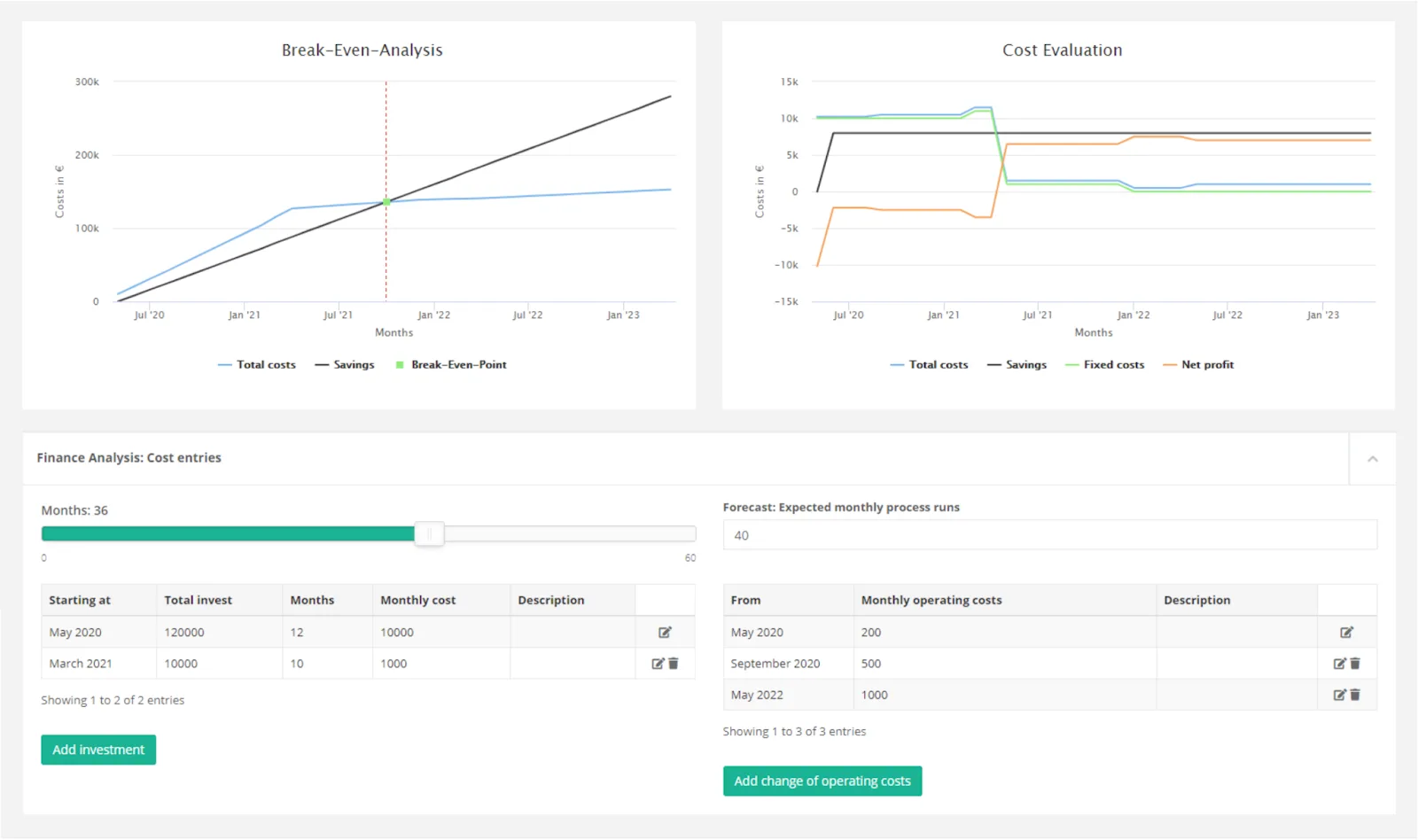Sort investments by Monthly cost column

point(441,600)
